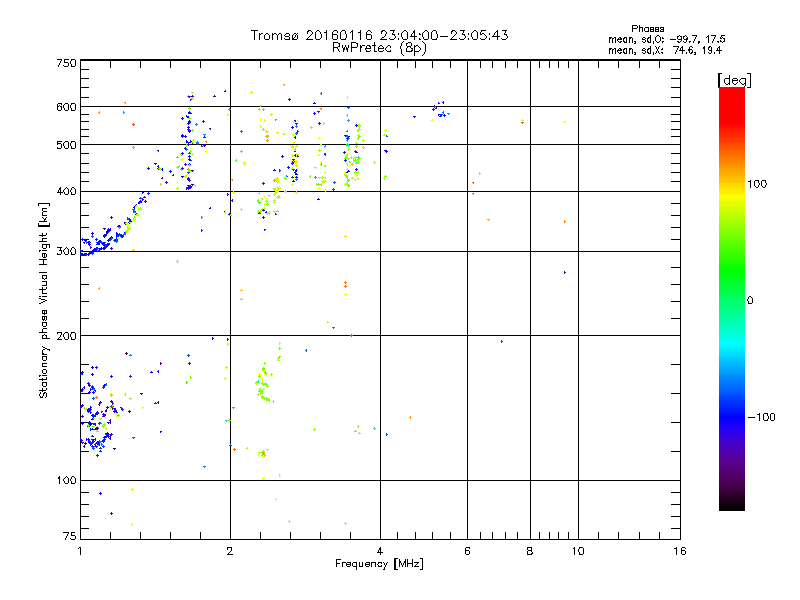
Task: Click the plot title "Tromsø 20160116 23:04:00-23:05:43"
Action: coord(379,35)
